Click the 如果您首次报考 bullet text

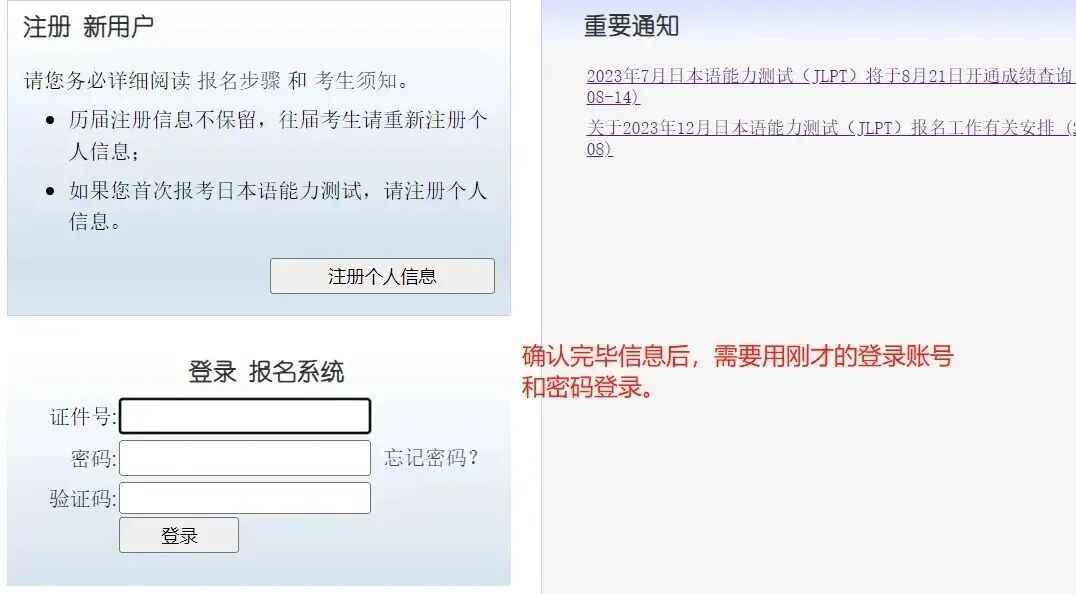[x=278, y=205]
